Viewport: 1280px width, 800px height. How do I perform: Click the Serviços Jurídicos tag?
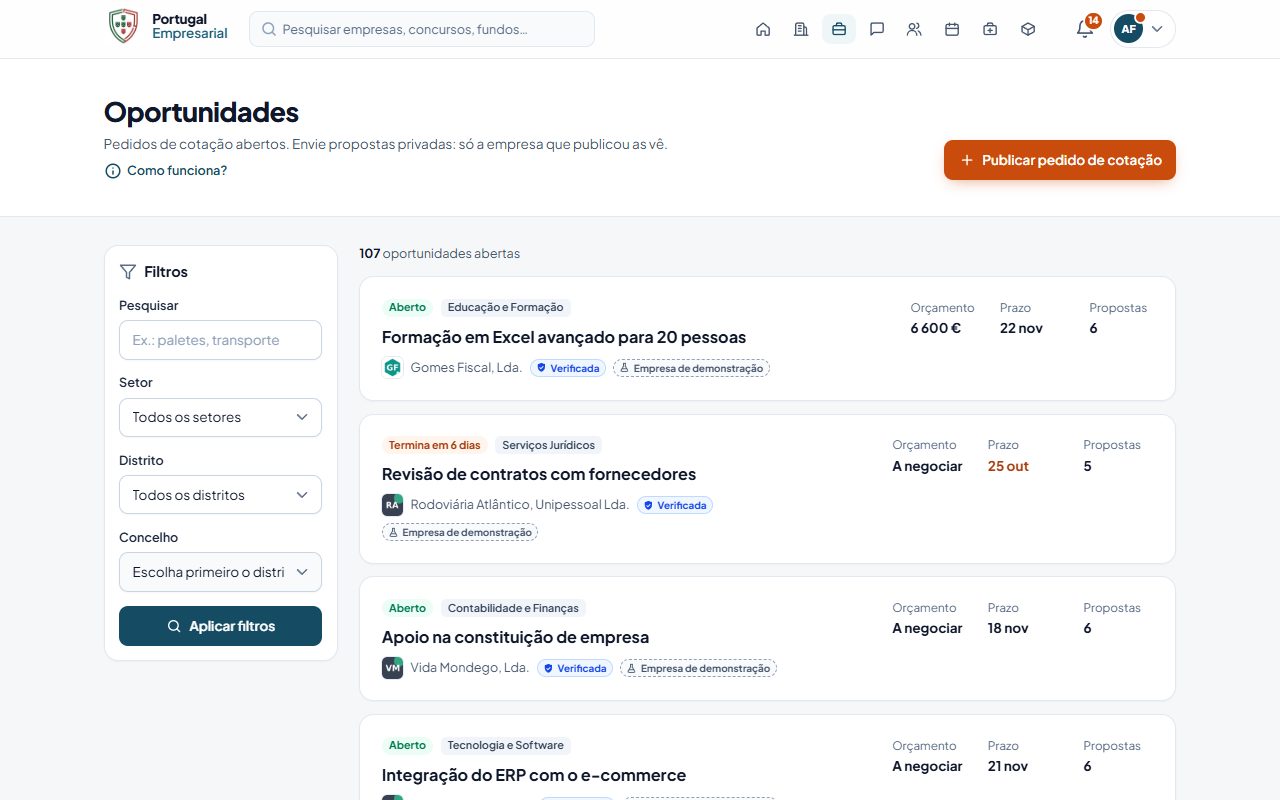pyautogui.click(x=548, y=445)
